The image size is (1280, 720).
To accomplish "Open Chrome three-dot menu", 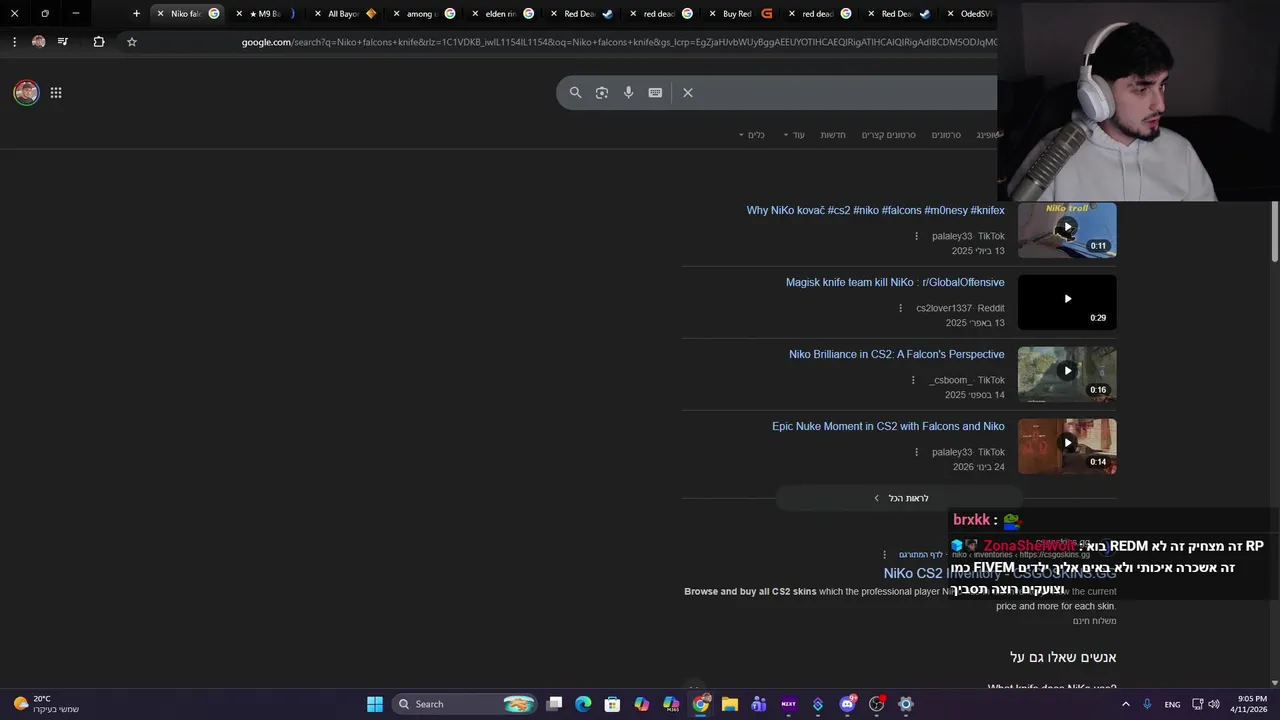I will point(14,42).
